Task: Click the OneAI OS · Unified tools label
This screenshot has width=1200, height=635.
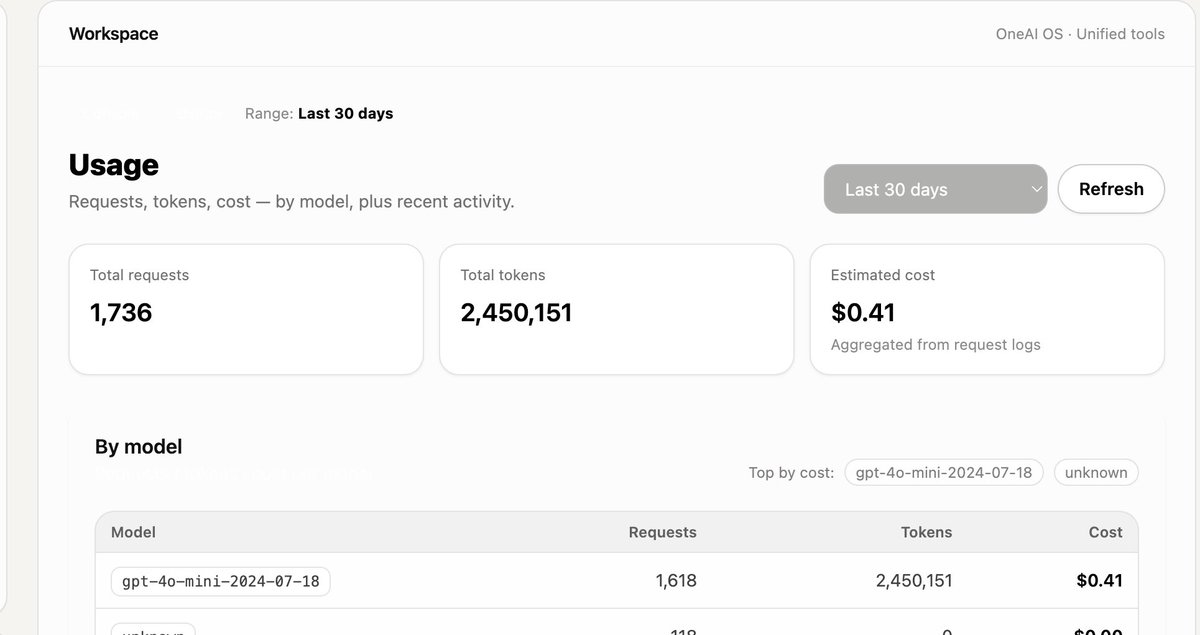Action: pyautogui.click(x=1080, y=34)
